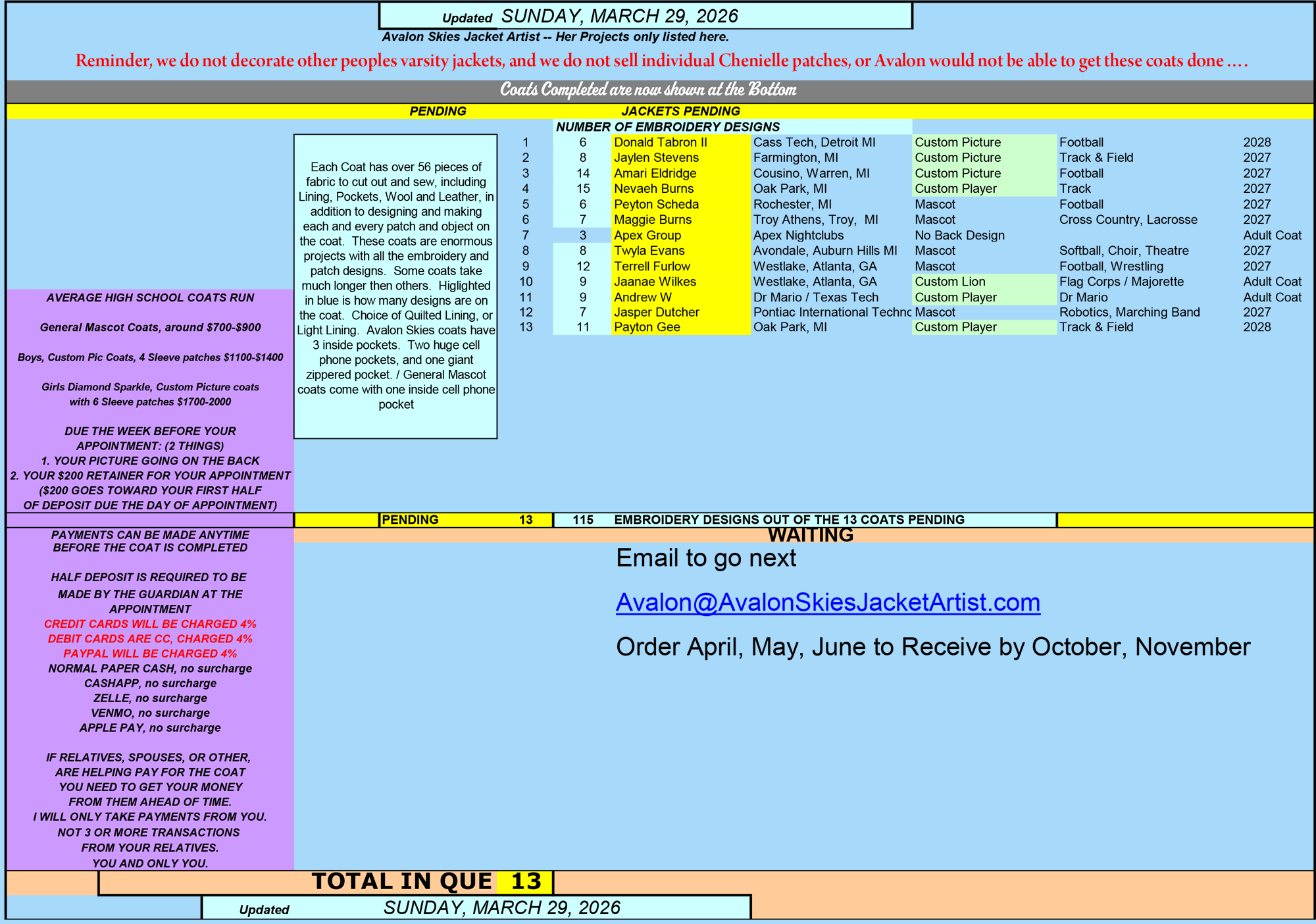Click the Robotics, Marching Band activity cell

tap(1129, 313)
